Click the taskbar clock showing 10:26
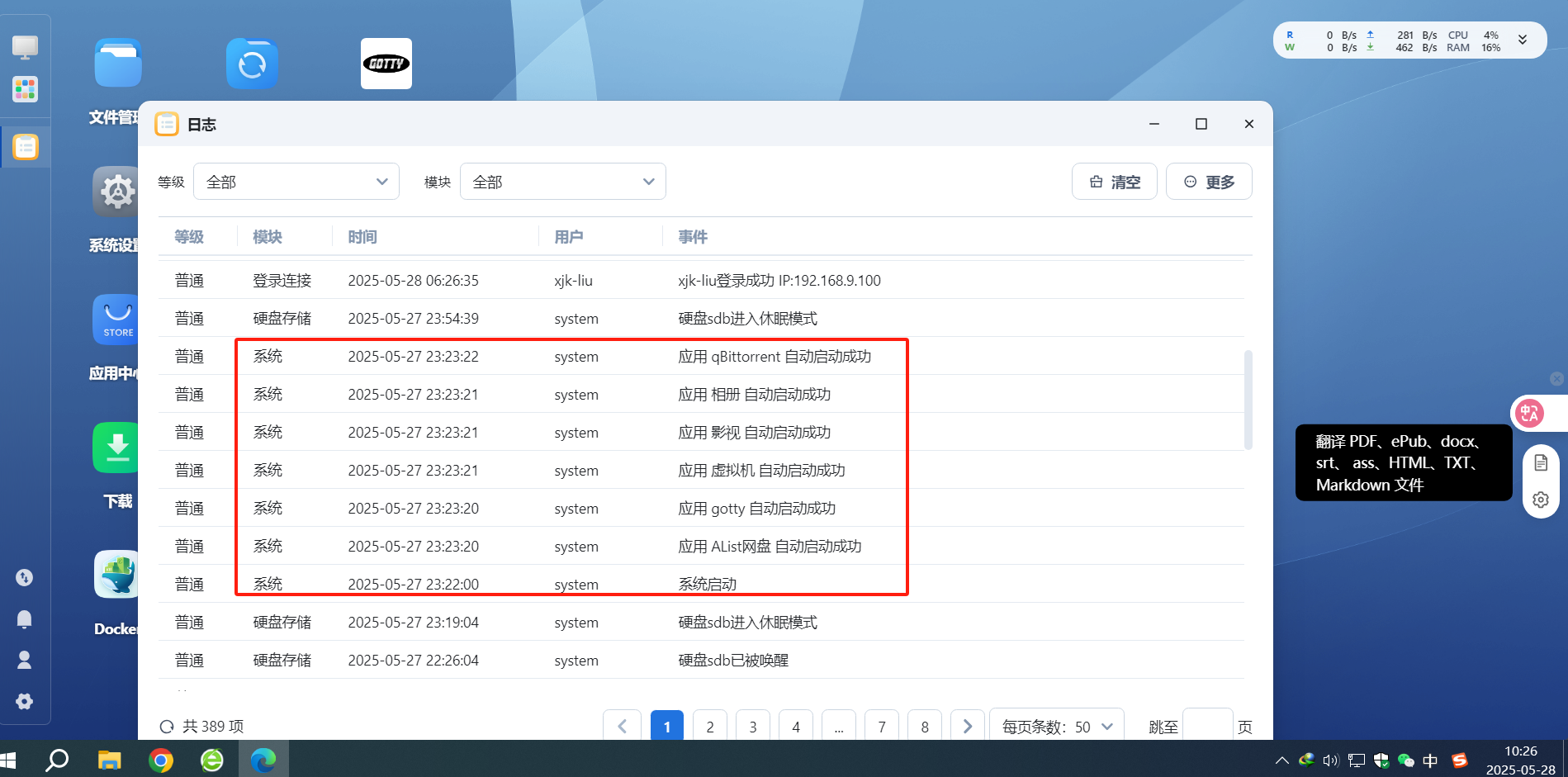This screenshot has width=1568, height=777. pyautogui.click(x=1521, y=760)
